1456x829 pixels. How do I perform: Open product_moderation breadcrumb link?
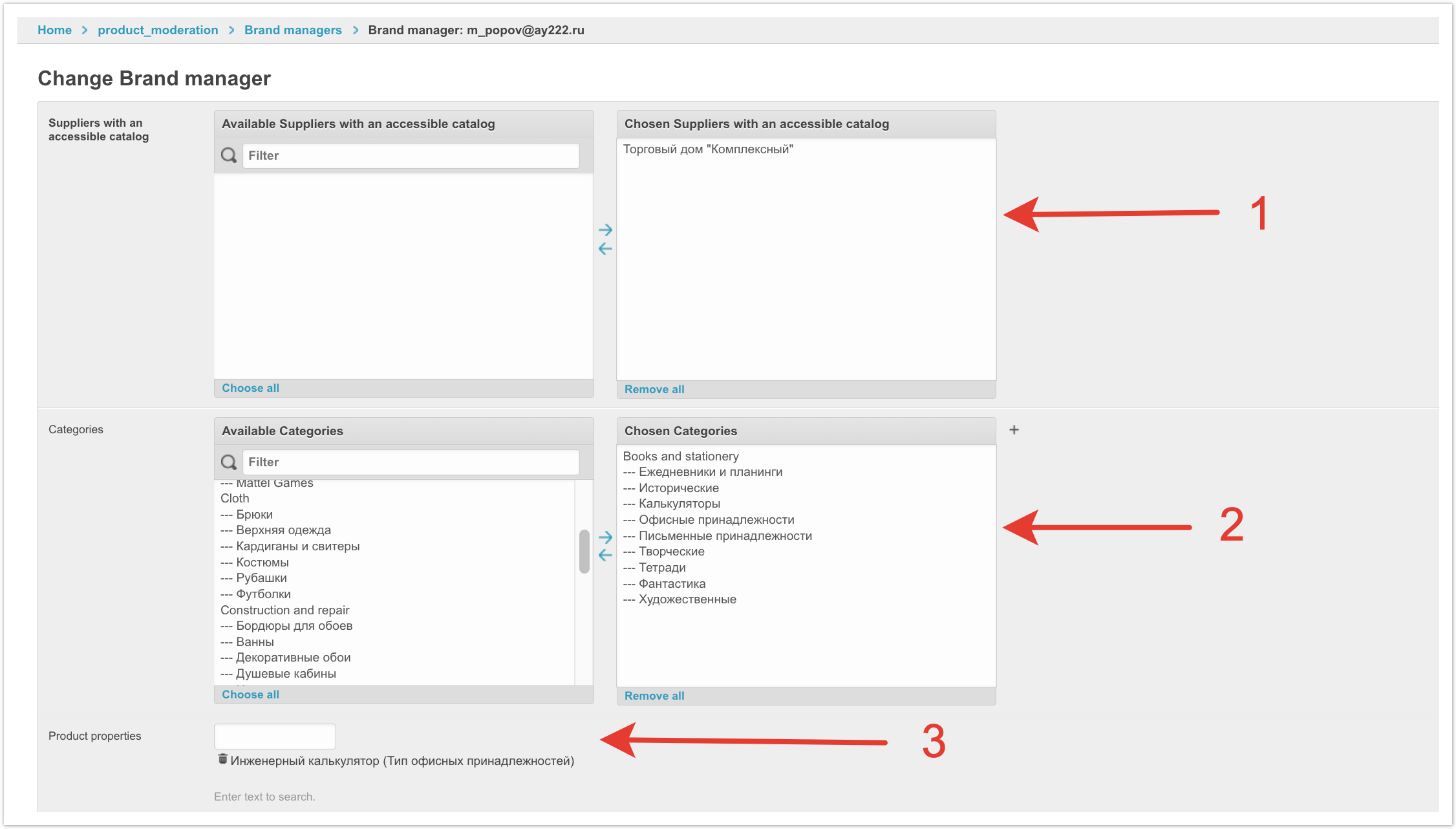[158, 30]
